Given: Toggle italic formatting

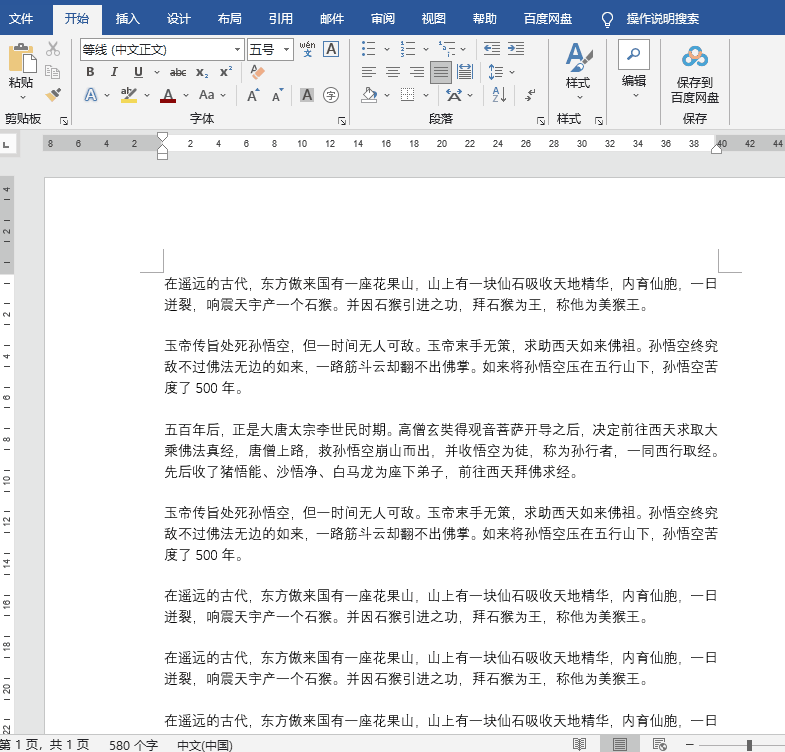Looking at the screenshot, I should coord(113,72).
